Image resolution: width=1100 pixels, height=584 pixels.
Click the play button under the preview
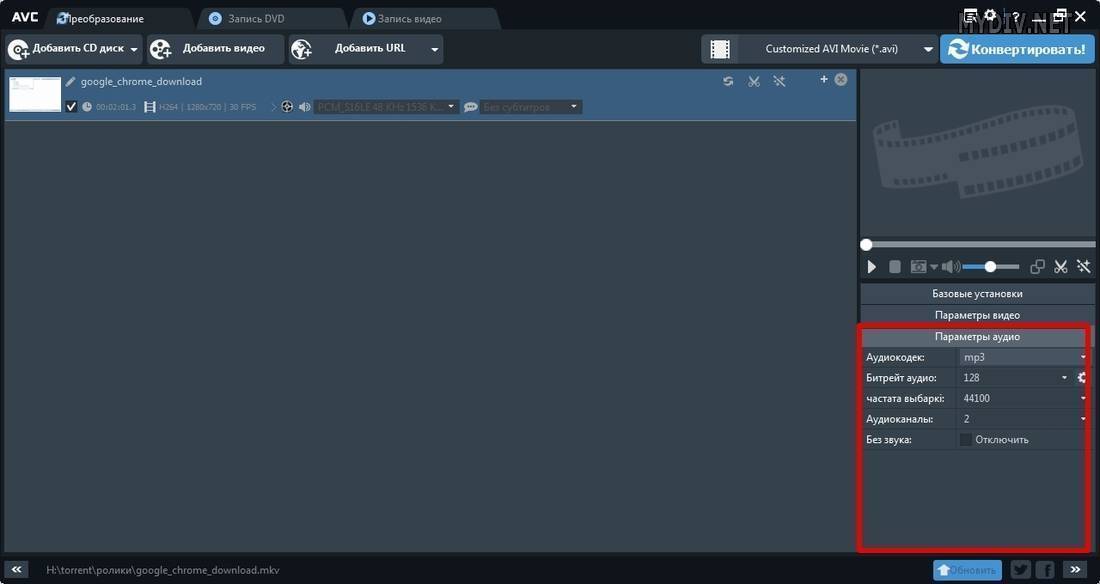[x=871, y=267]
